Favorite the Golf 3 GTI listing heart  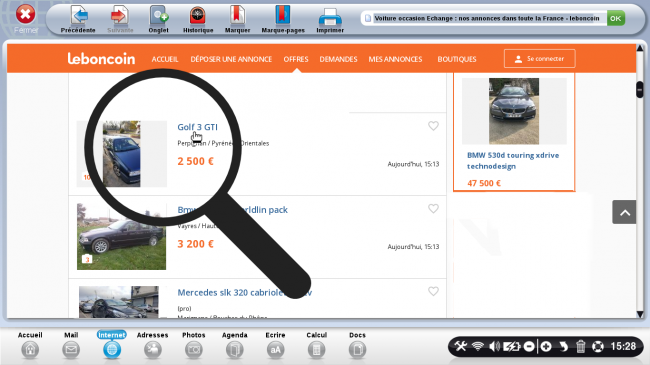pyautogui.click(x=433, y=126)
